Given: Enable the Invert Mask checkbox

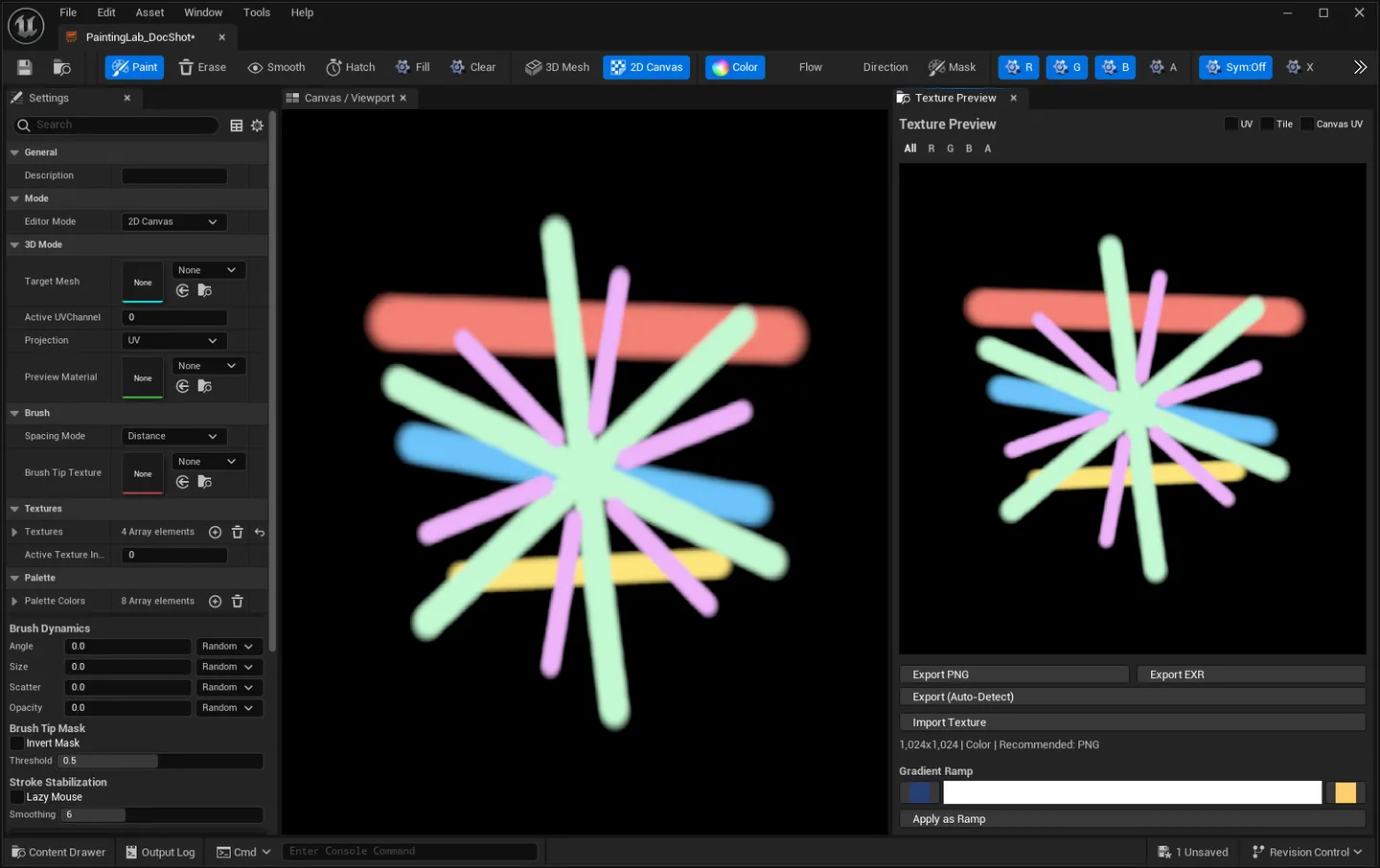Looking at the screenshot, I should (x=16, y=743).
